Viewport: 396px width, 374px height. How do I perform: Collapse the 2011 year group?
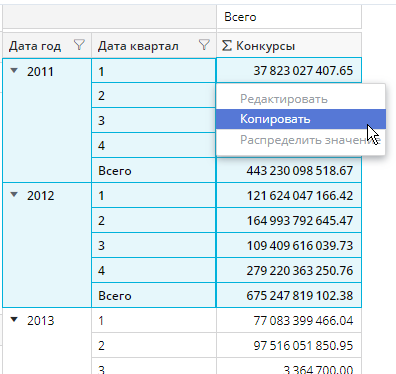tap(14, 70)
